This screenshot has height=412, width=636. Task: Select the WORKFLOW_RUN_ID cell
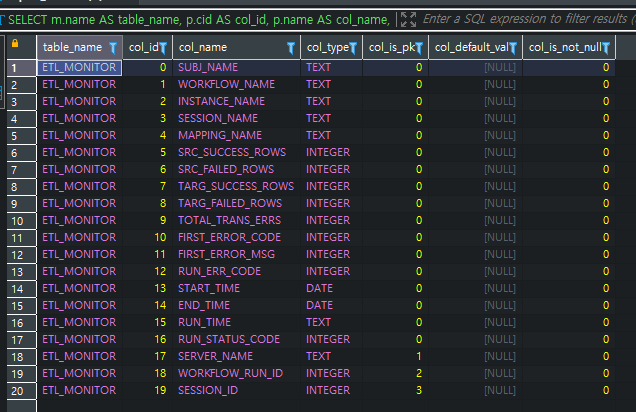tap(236, 374)
